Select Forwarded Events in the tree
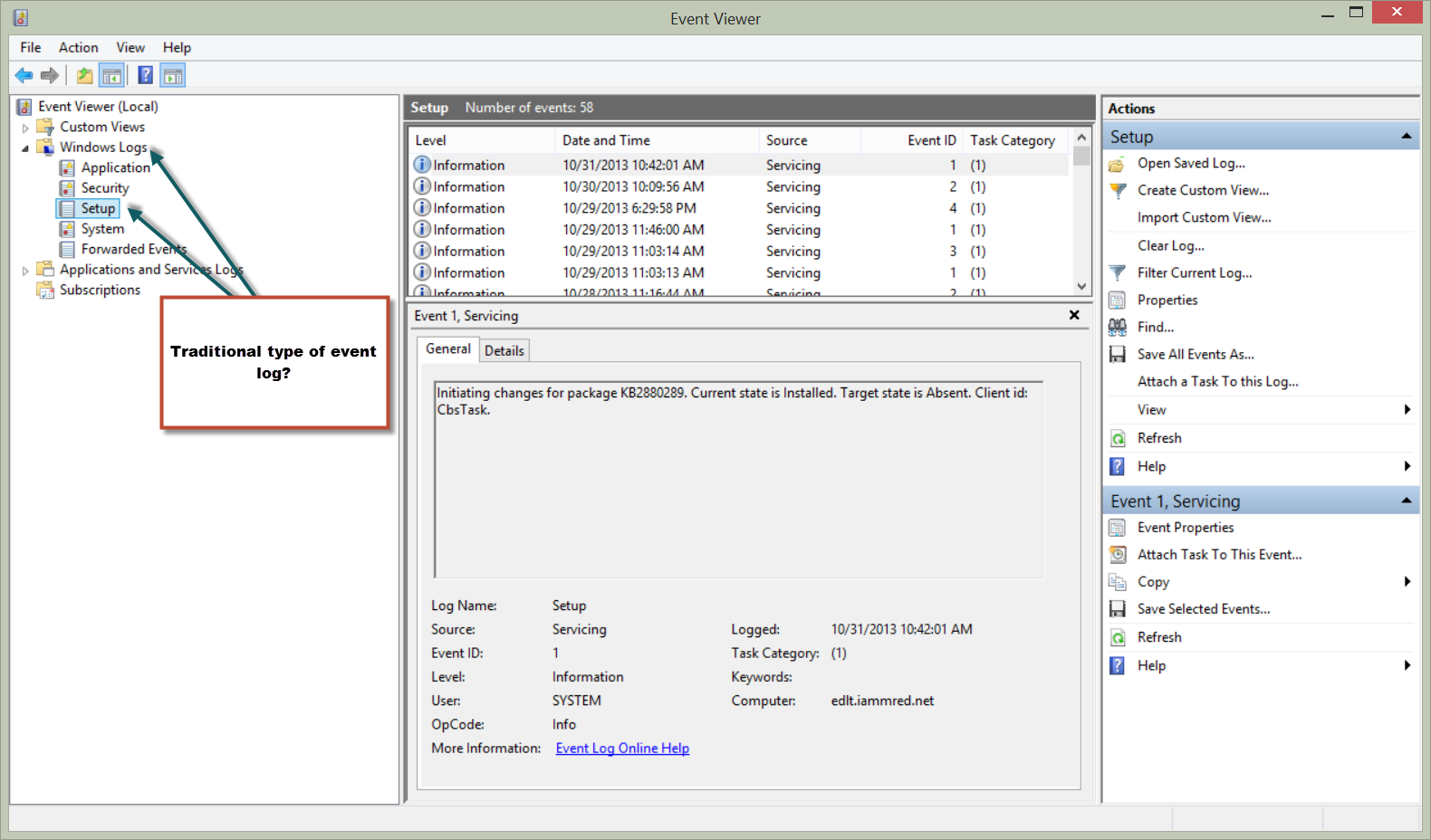 coord(134,250)
